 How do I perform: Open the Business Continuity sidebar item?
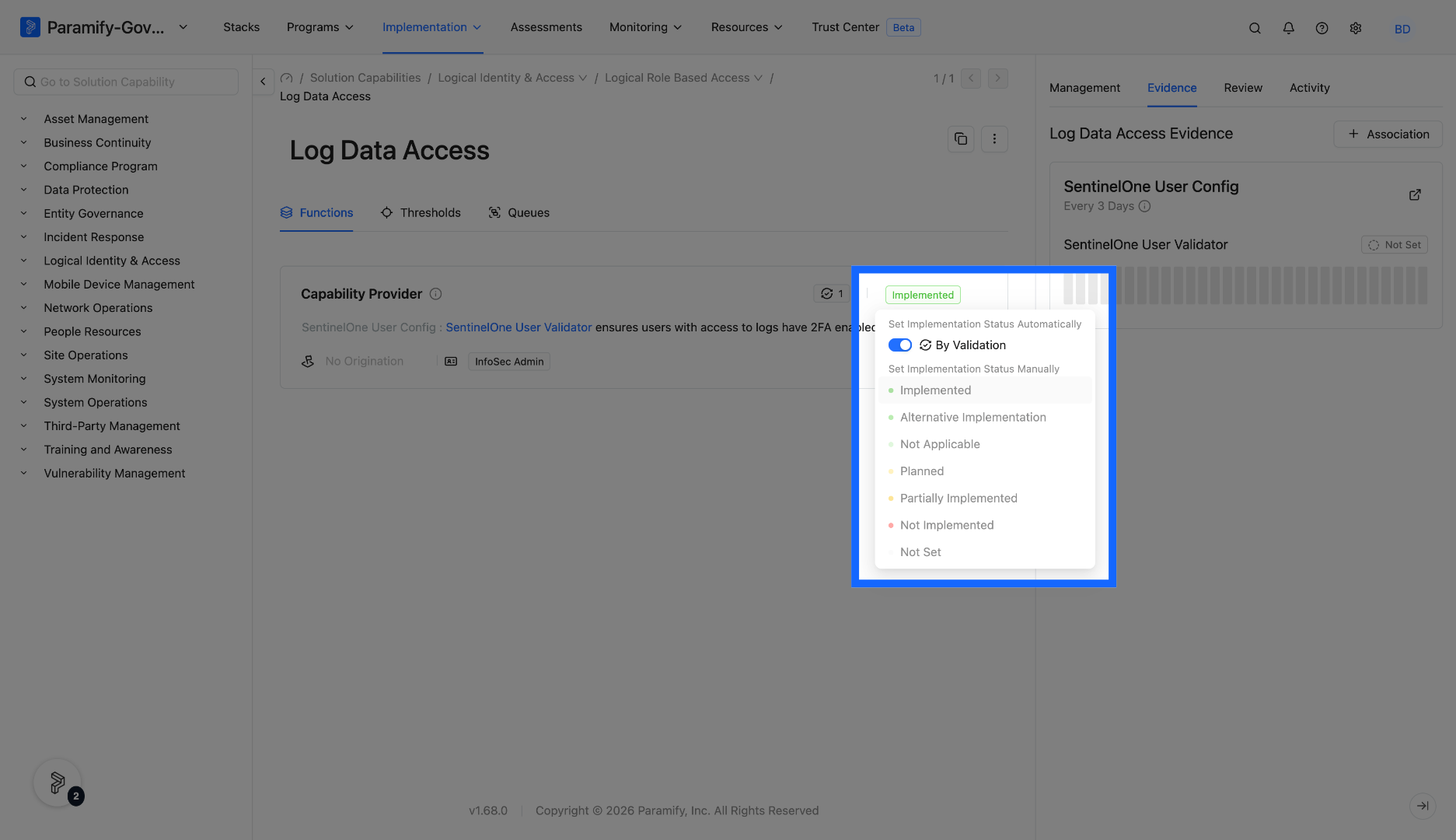[98, 143]
